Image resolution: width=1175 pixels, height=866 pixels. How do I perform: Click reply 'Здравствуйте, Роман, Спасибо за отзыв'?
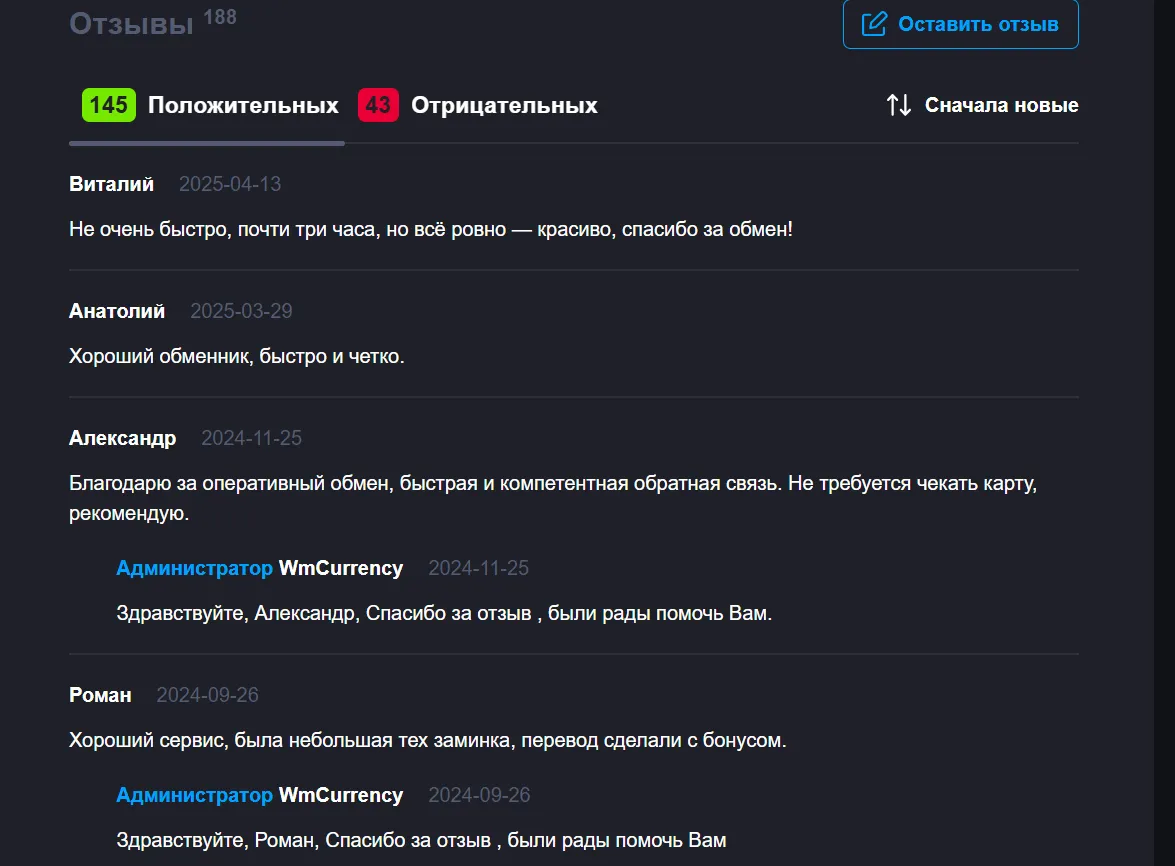coord(421,841)
